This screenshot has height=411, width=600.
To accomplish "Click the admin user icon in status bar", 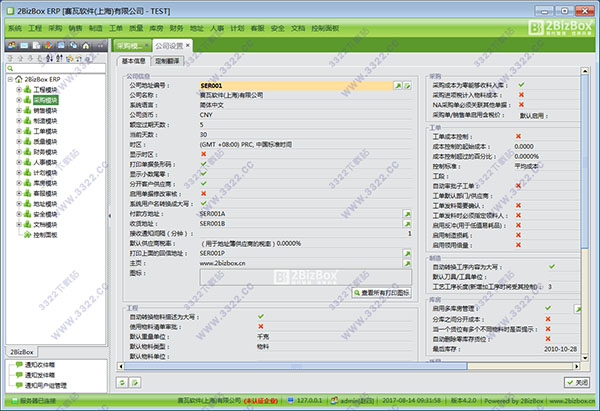I will click(x=334, y=400).
